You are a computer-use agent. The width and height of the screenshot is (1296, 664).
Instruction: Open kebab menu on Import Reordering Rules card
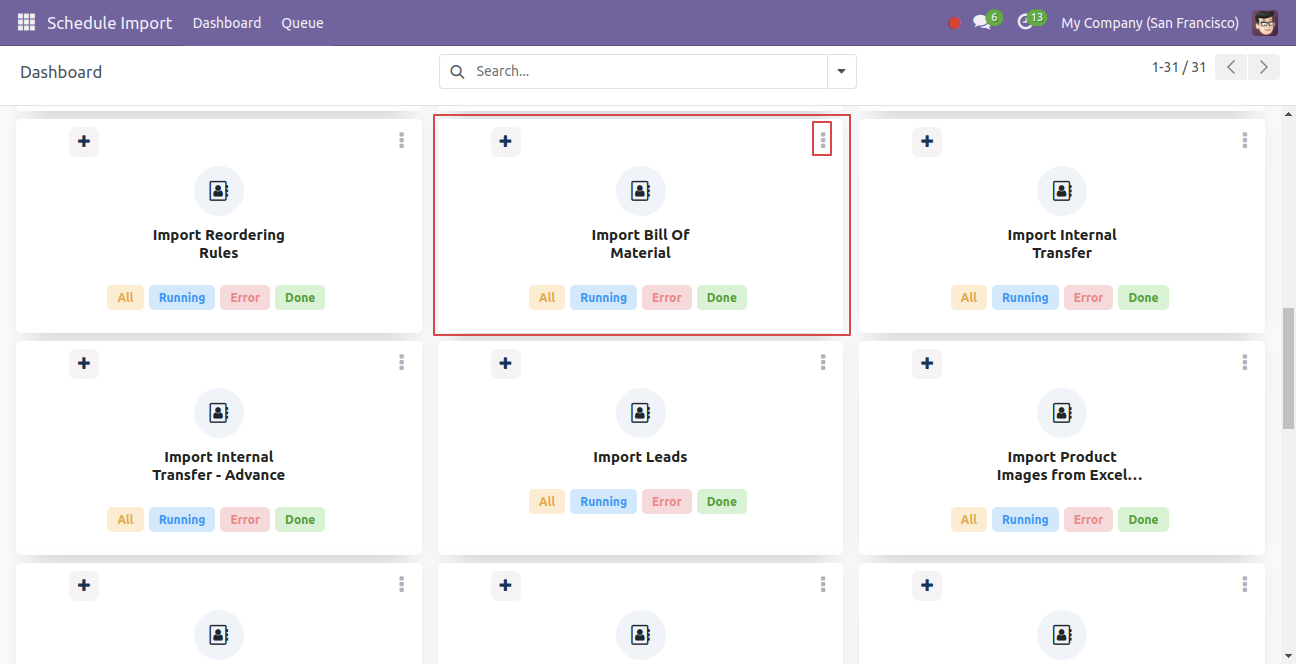[x=401, y=141]
